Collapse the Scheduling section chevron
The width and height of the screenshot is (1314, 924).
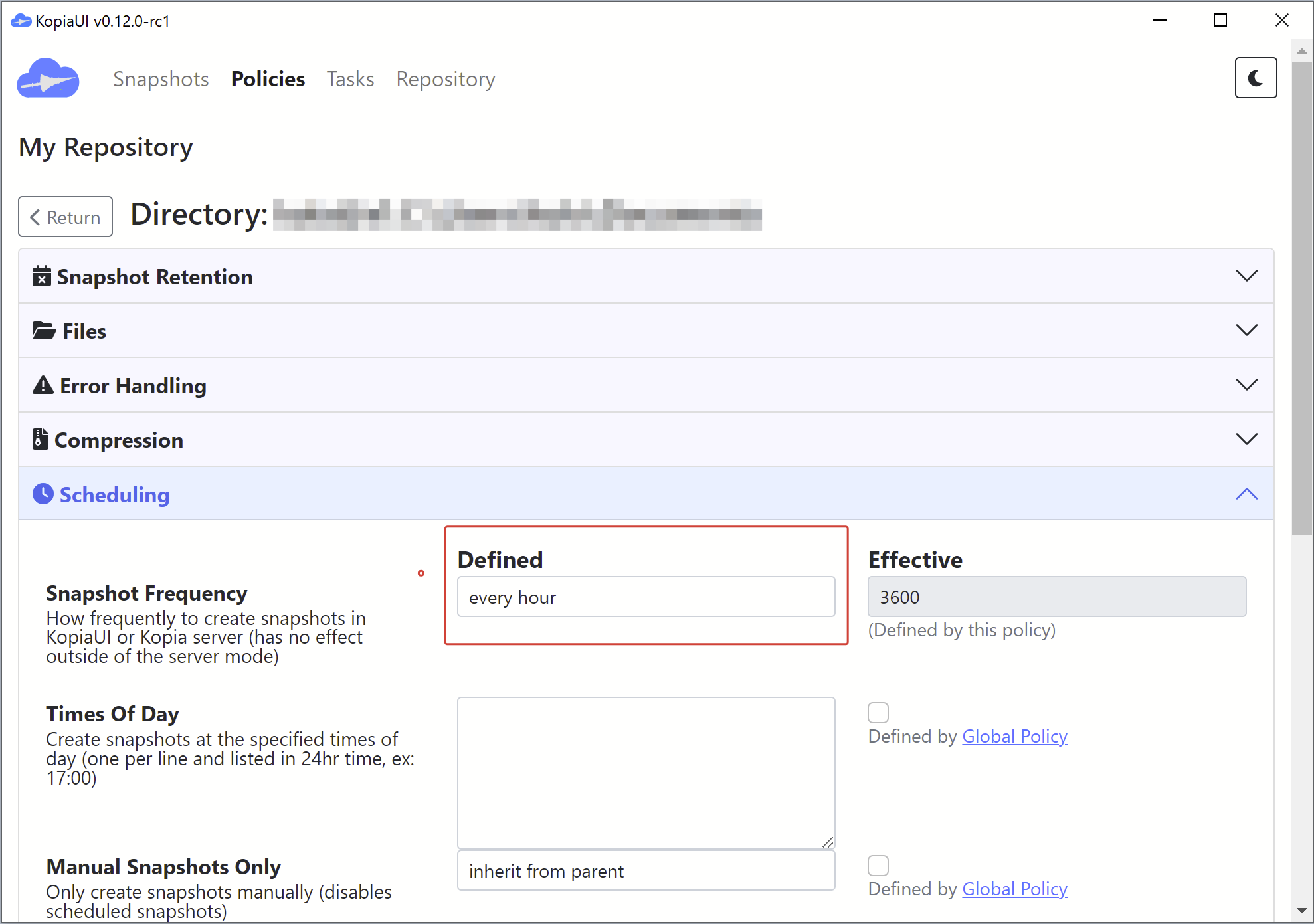pos(1246,494)
